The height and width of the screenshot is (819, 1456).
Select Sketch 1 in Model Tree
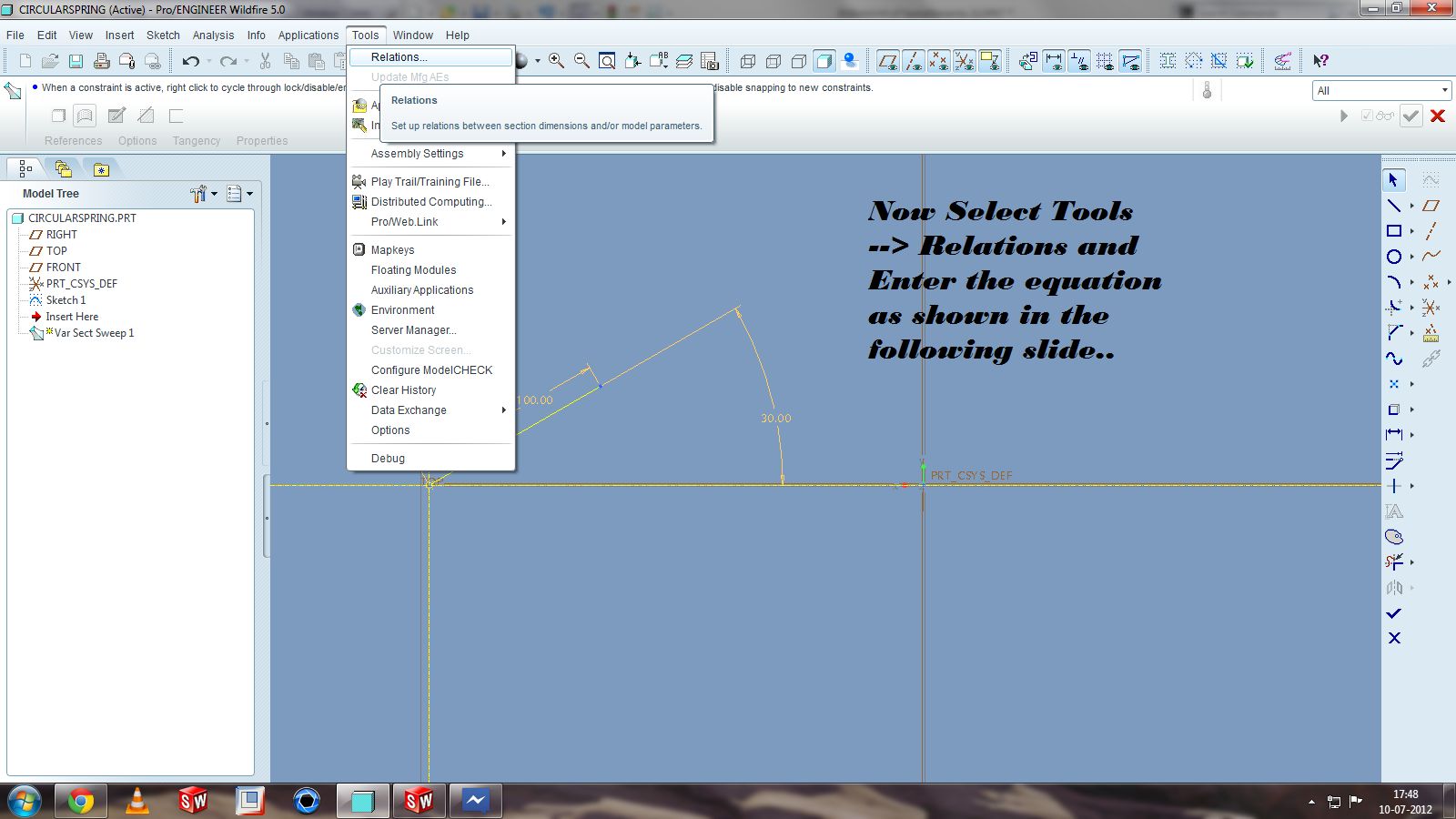66,300
